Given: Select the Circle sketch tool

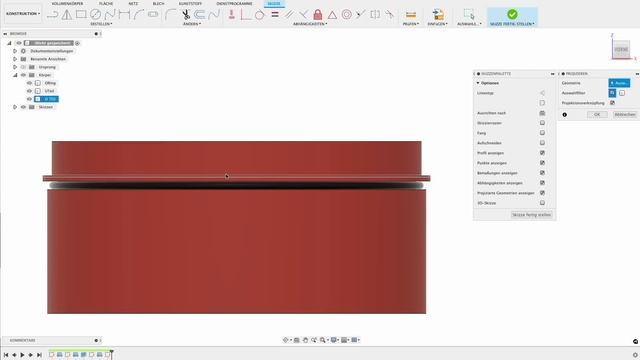Looking at the screenshot, I should pos(96,15).
